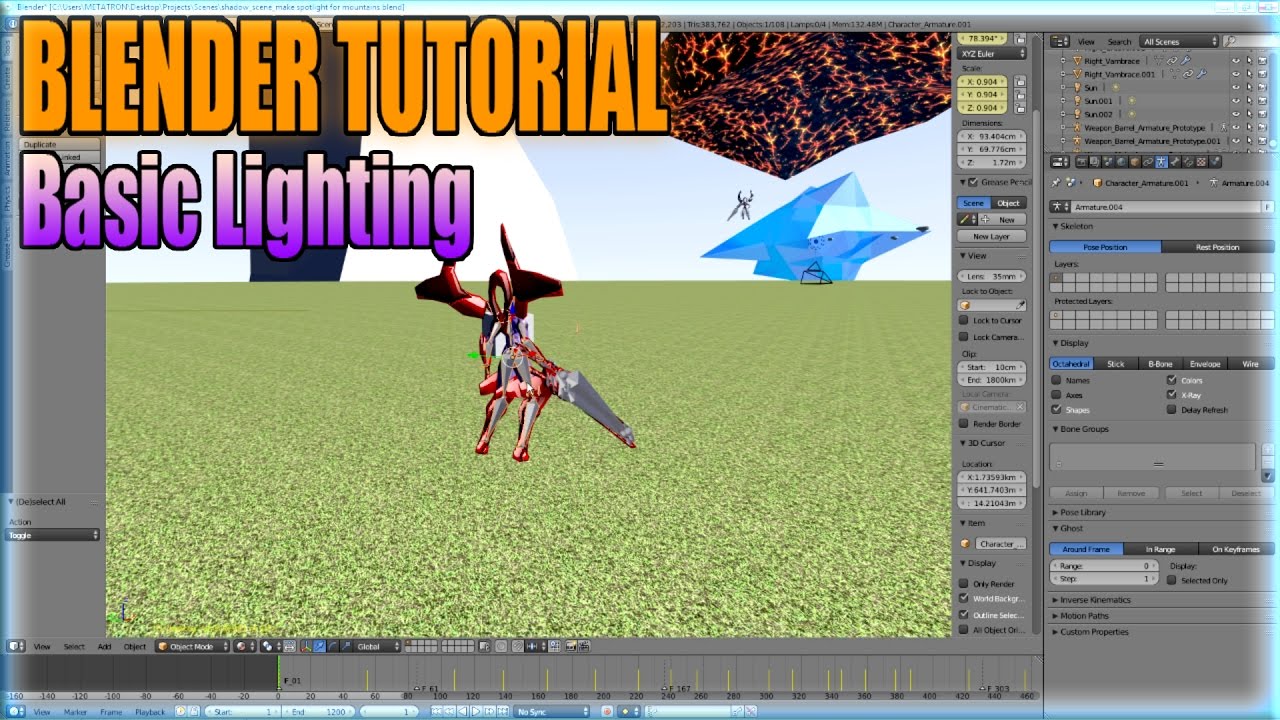Expand the Pose Library panel
This screenshot has height=720, width=1280.
click(x=1080, y=512)
